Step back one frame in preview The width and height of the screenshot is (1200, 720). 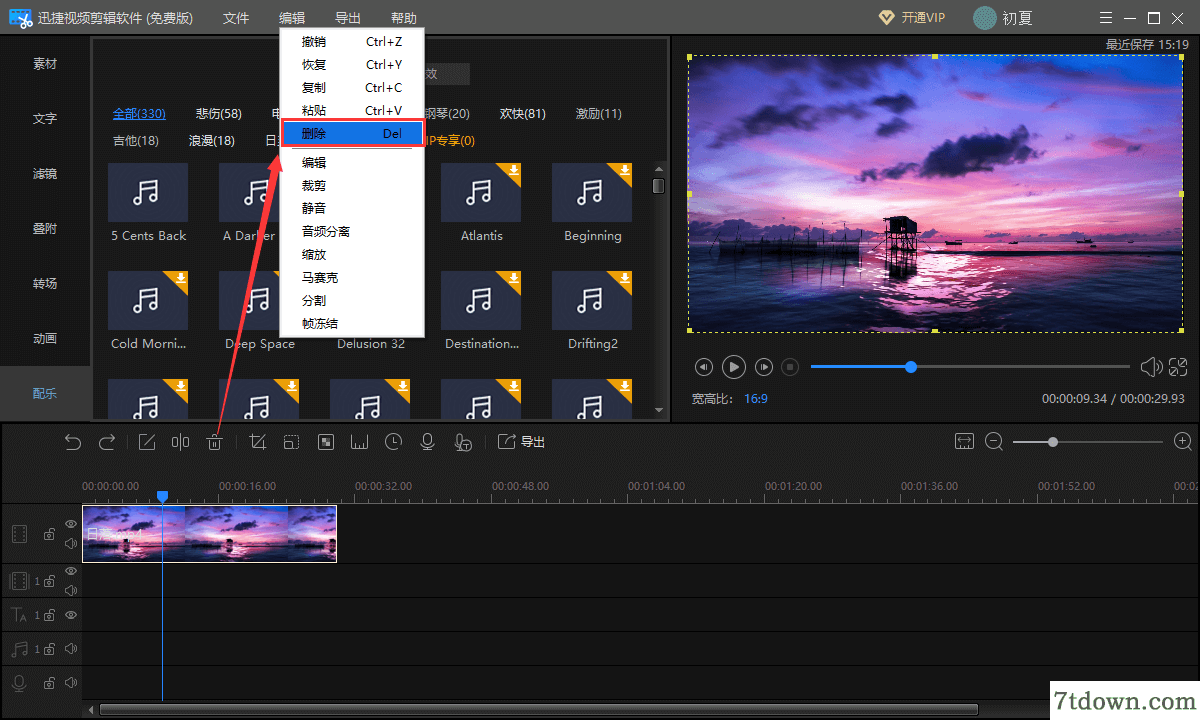click(704, 367)
